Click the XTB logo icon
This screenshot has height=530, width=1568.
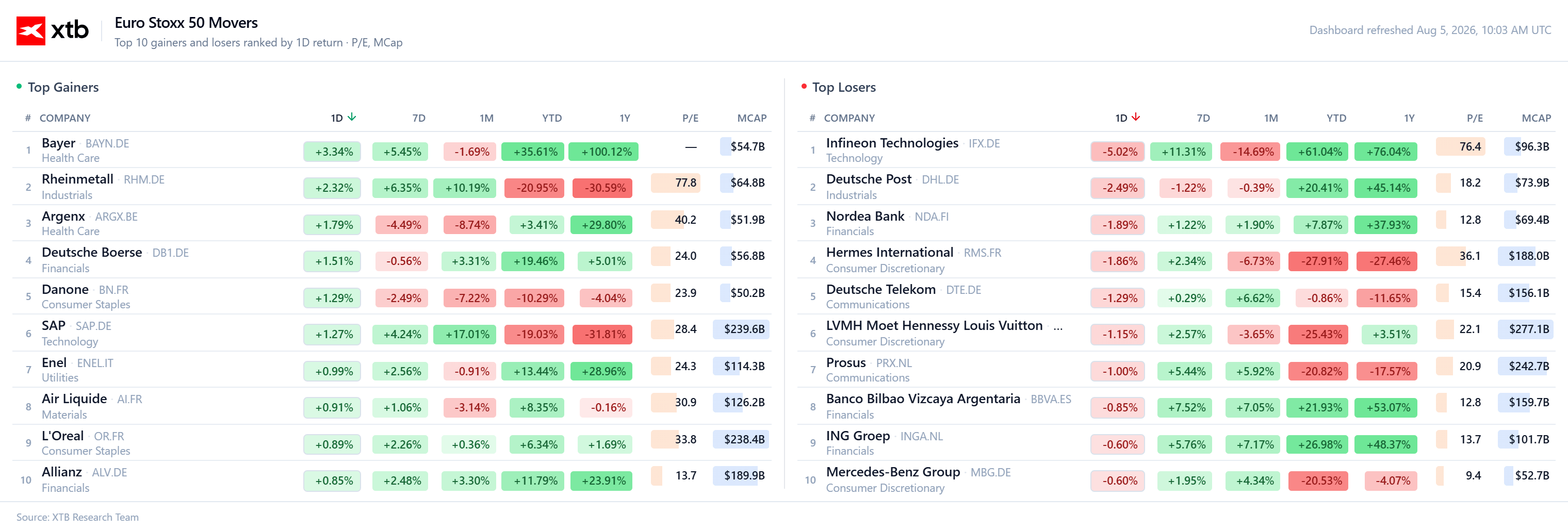[30, 30]
